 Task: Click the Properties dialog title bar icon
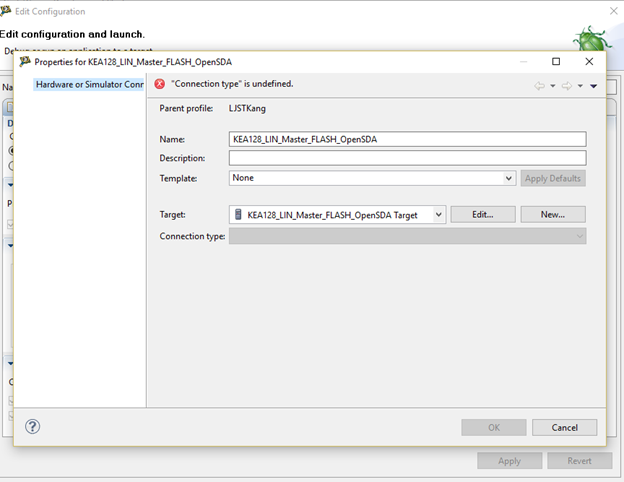click(x=25, y=61)
